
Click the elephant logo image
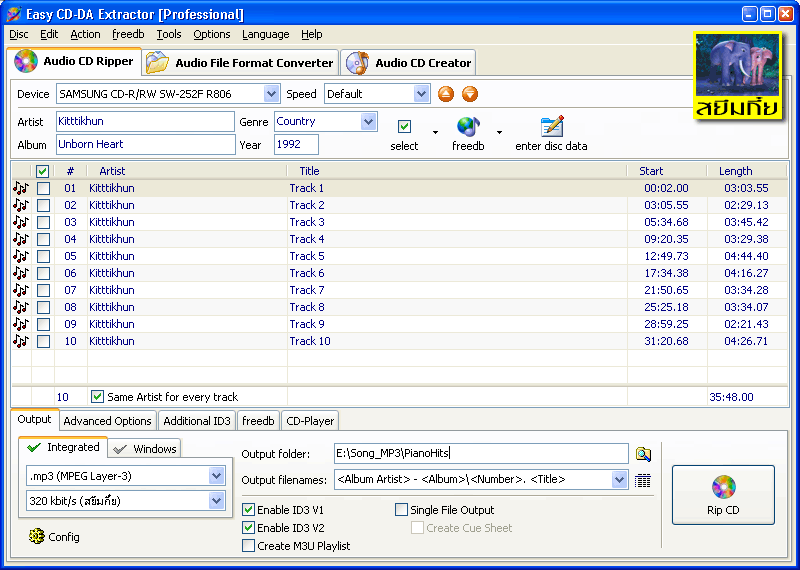(x=738, y=77)
